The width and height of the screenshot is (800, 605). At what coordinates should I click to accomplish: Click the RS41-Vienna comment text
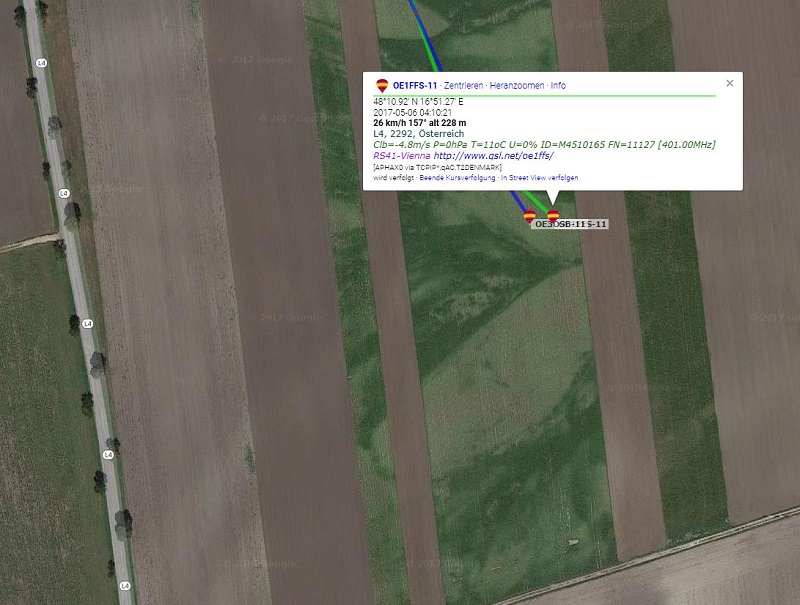(x=402, y=156)
